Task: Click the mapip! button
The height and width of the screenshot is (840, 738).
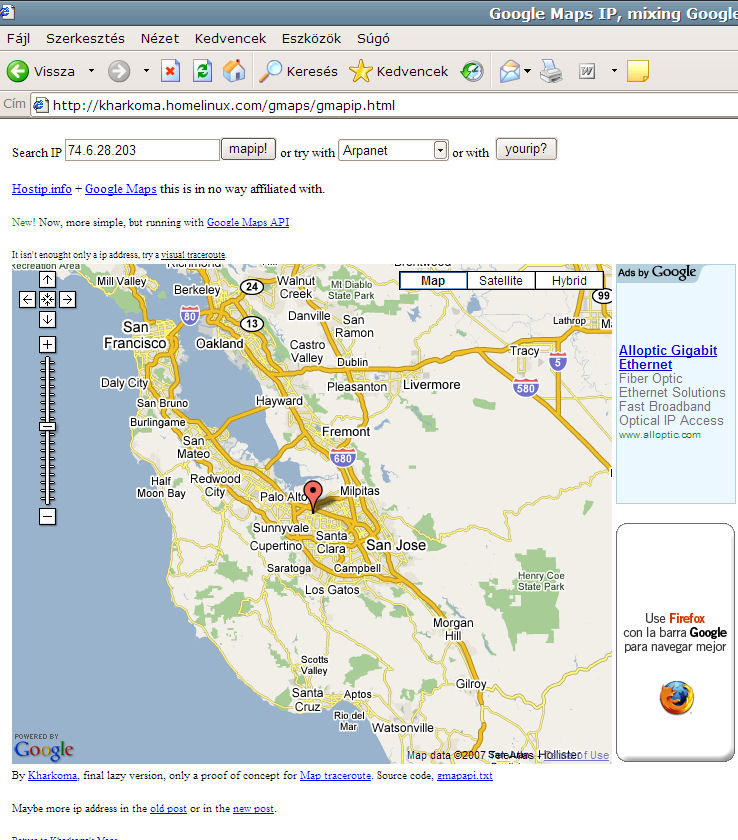Action: (x=248, y=149)
